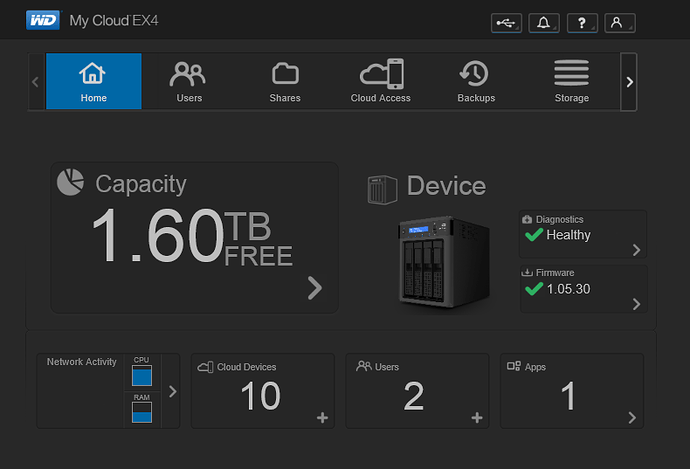The width and height of the screenshot is (690, 469).
Task: Click the RAM usage meter
Action: point(142,411)
